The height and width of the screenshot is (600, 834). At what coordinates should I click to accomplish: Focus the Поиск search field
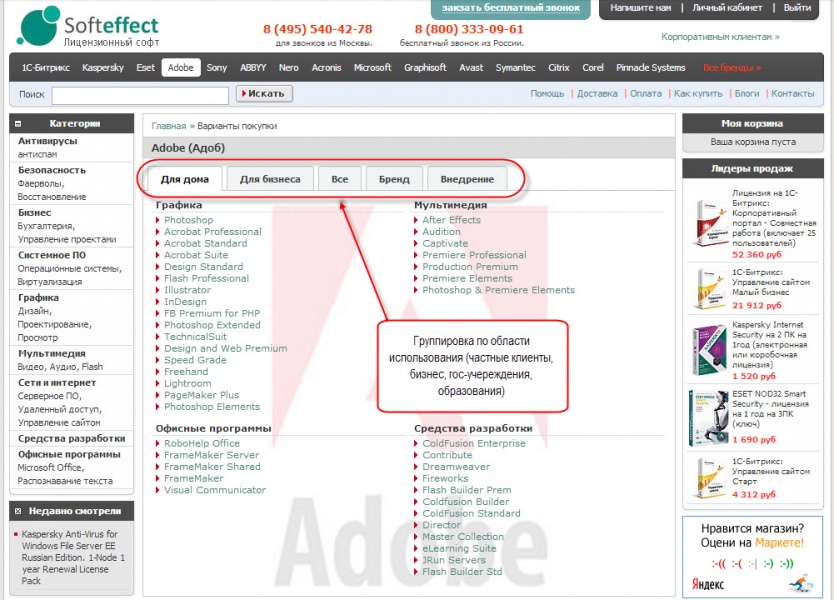(x=140, y=95)
